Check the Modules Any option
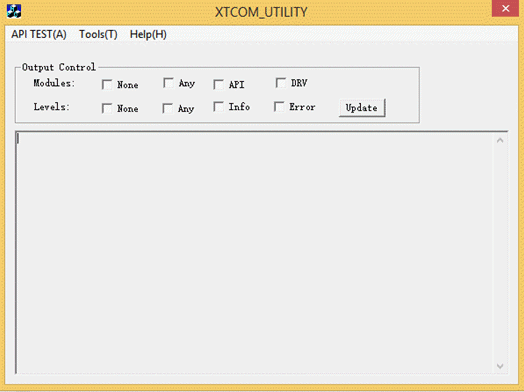This screenshot has height=392, width=524. coord(168,83)
